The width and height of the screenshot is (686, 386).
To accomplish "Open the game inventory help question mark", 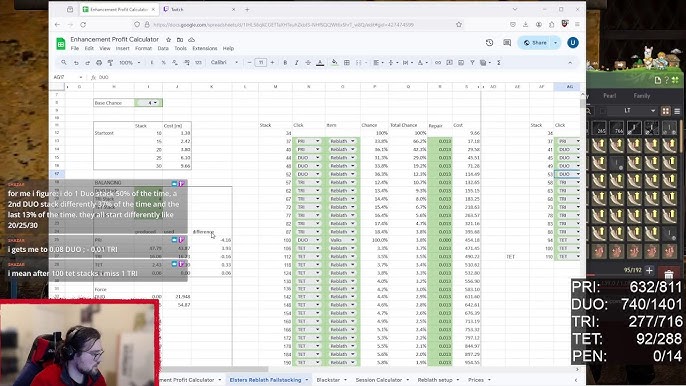I will point(667,80).
